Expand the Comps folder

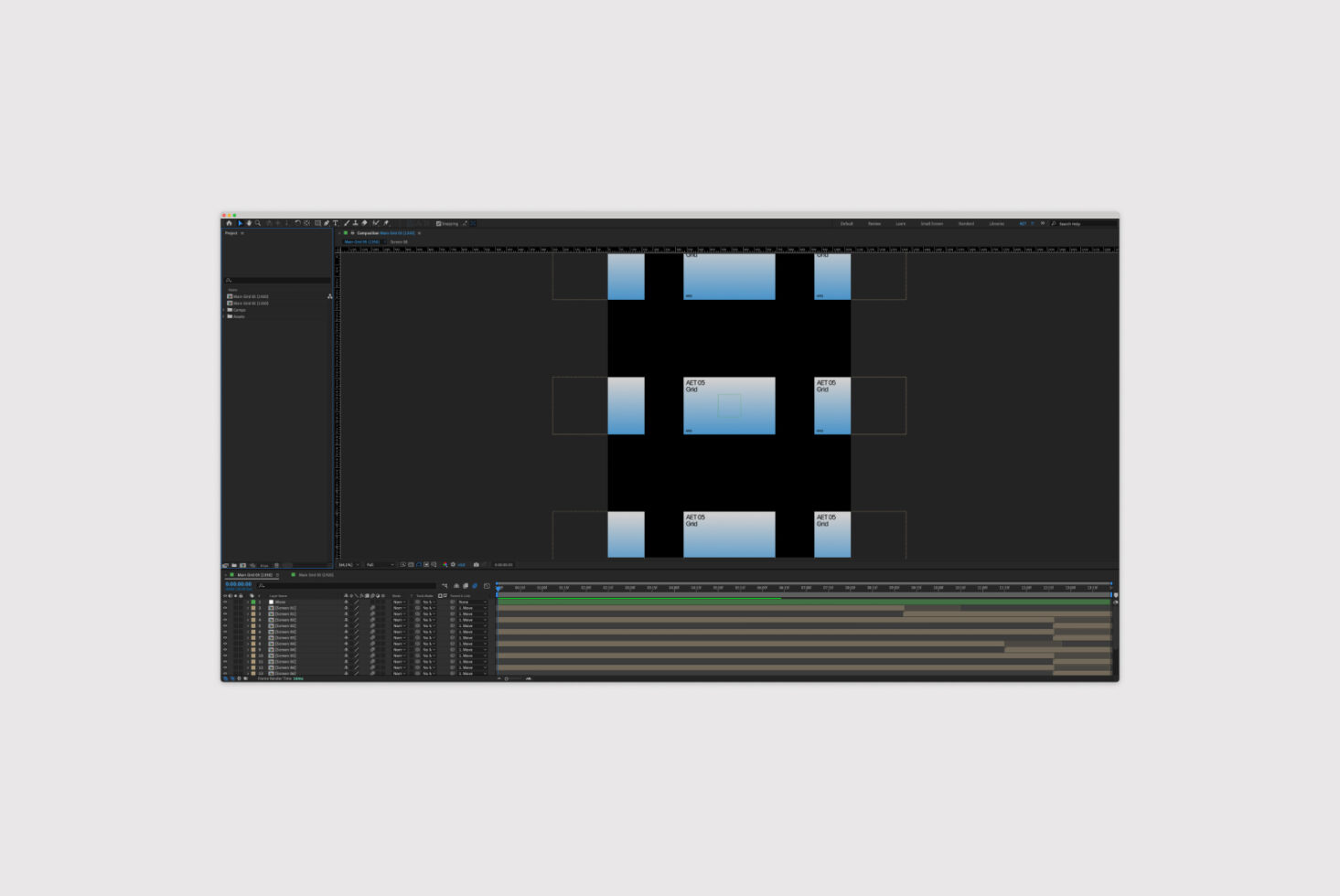pyautogui.click(x=224, y=310)
